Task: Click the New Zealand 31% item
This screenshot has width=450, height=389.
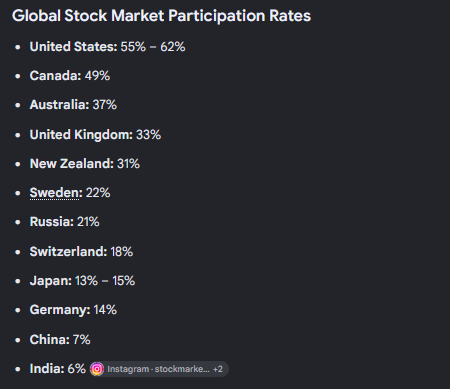Action: click(x=85, y=164)
